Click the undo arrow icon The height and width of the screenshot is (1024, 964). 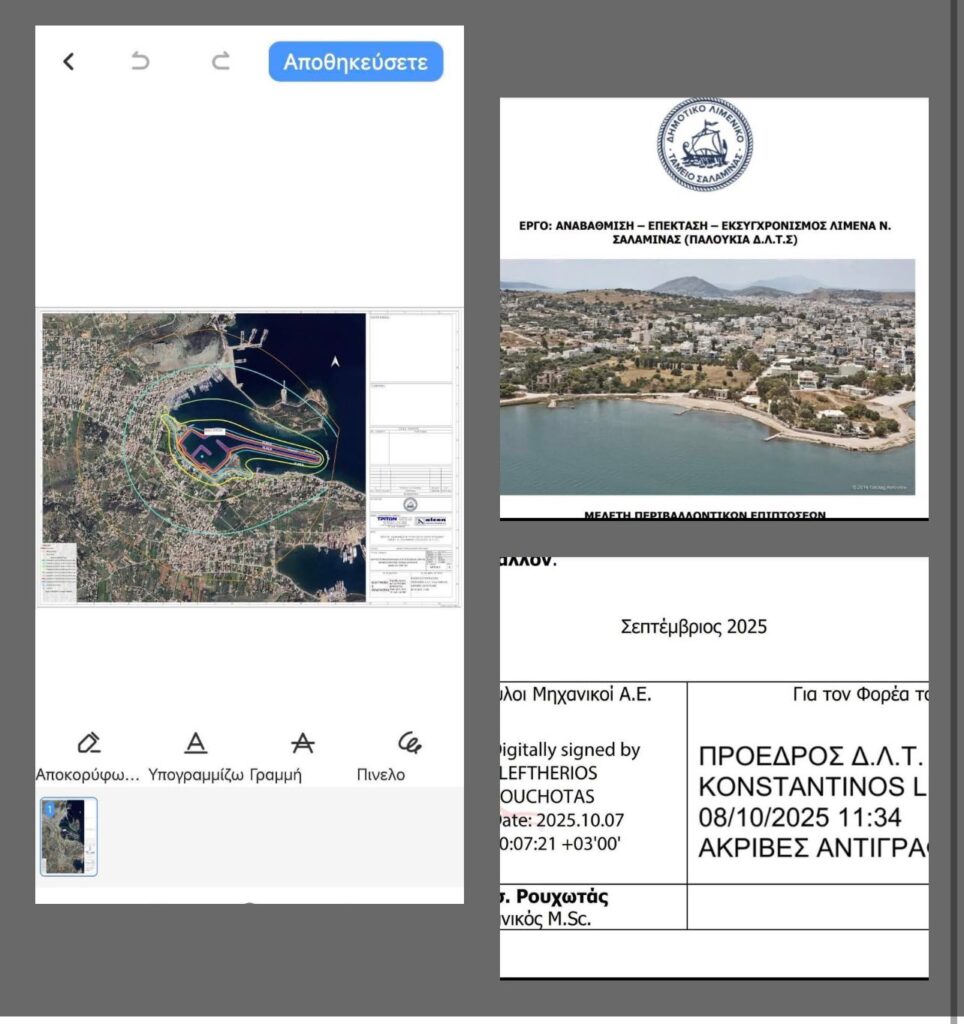(141, 62)
